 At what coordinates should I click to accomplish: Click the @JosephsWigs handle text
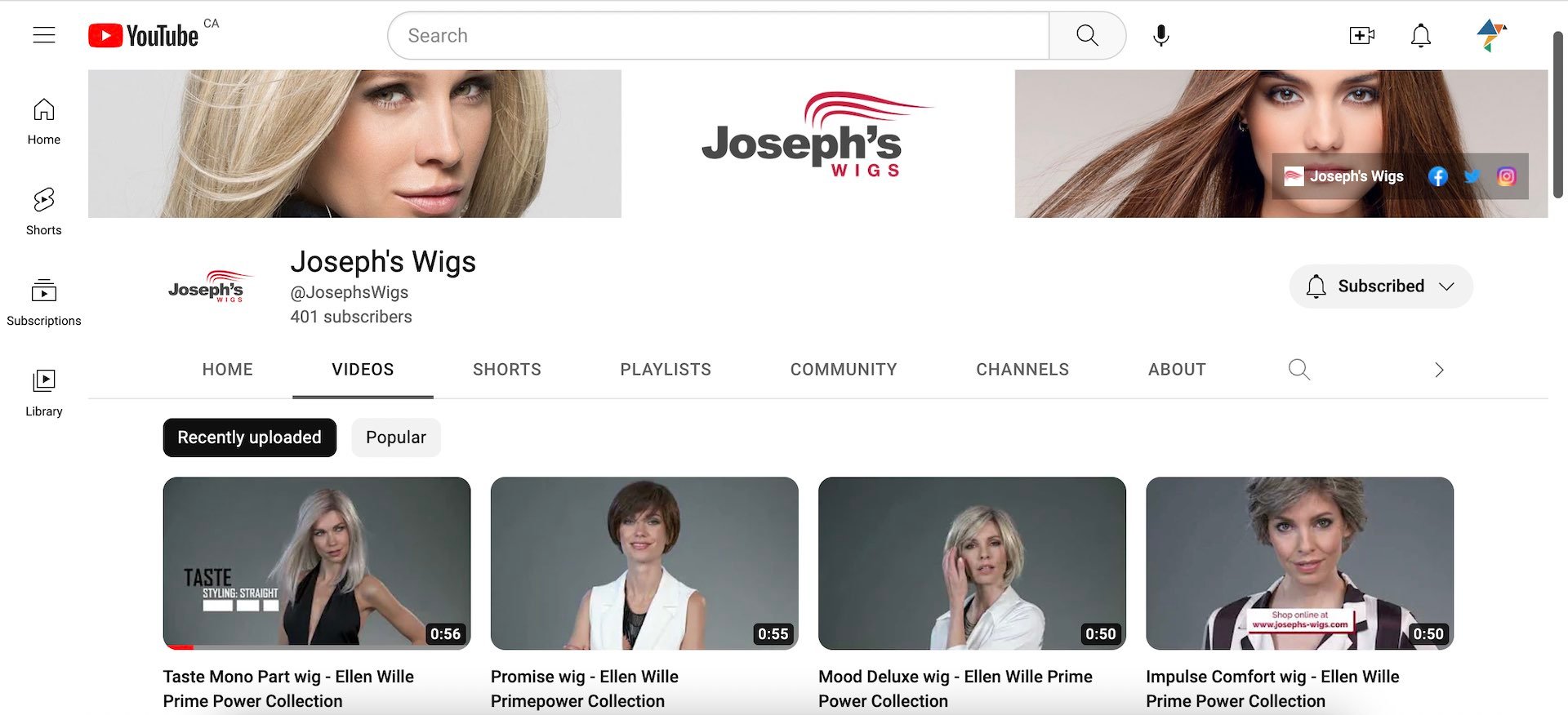pos(350,292)
